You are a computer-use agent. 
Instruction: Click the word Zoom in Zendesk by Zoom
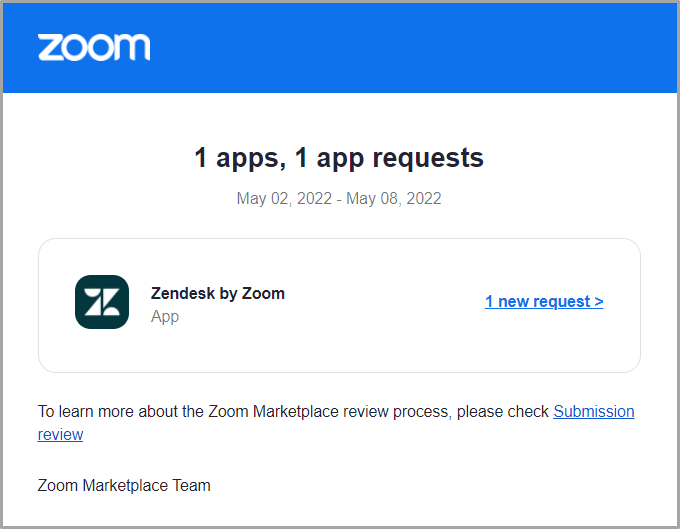coord(263,294)
